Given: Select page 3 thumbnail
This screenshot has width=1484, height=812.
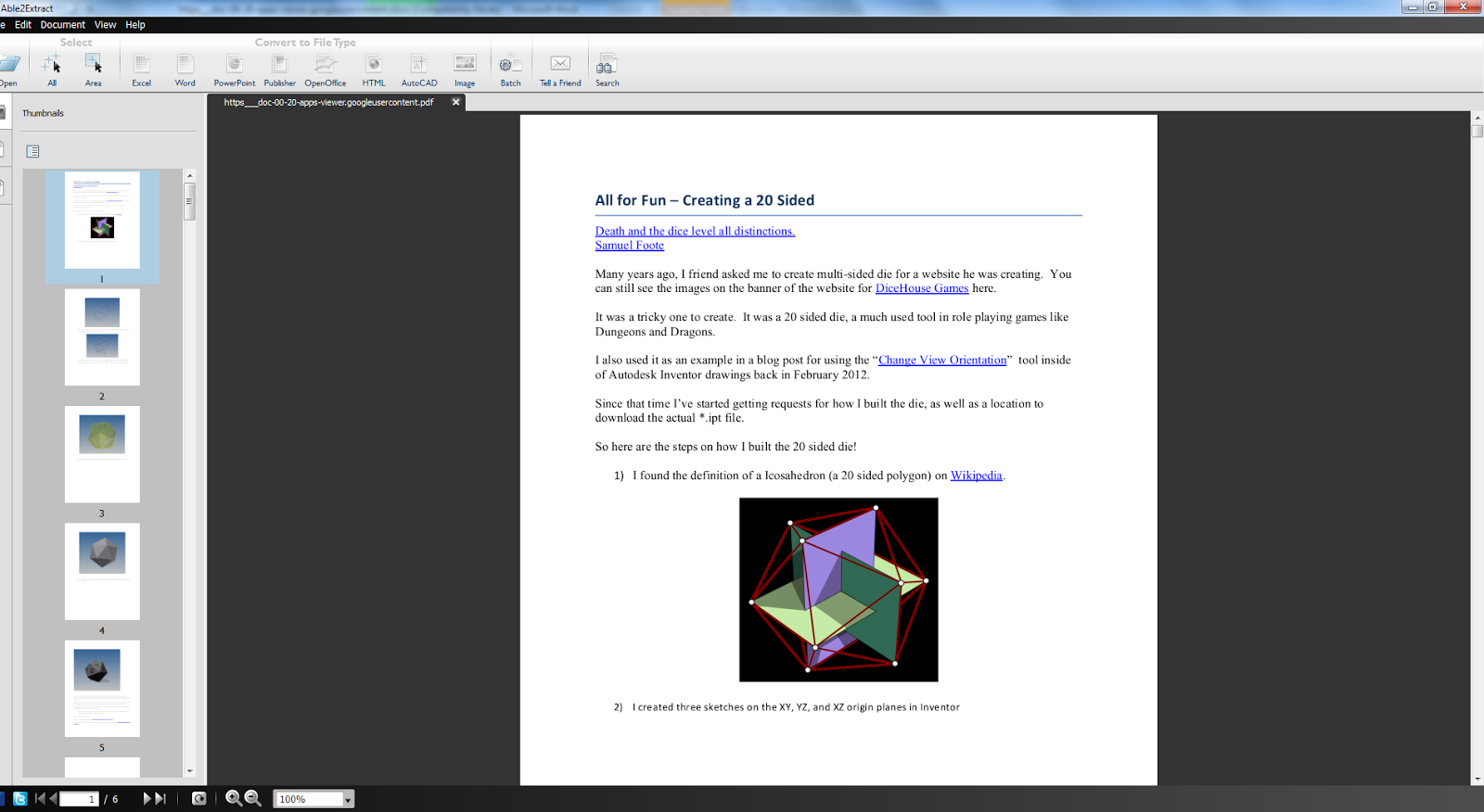Looking at the screenshot, I should [102, 454].
